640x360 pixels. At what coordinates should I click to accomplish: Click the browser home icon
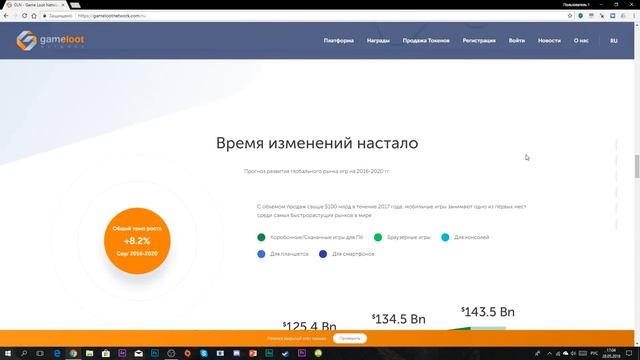34,16
